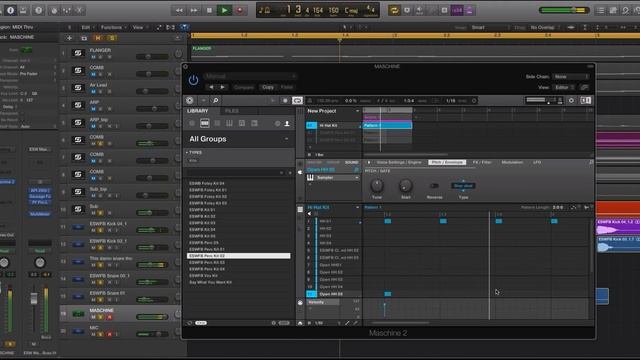This screenshot has height=360, width=640.
Task: Toggle the power button of Maschine plugin
Action: click(x=193, y=80)
